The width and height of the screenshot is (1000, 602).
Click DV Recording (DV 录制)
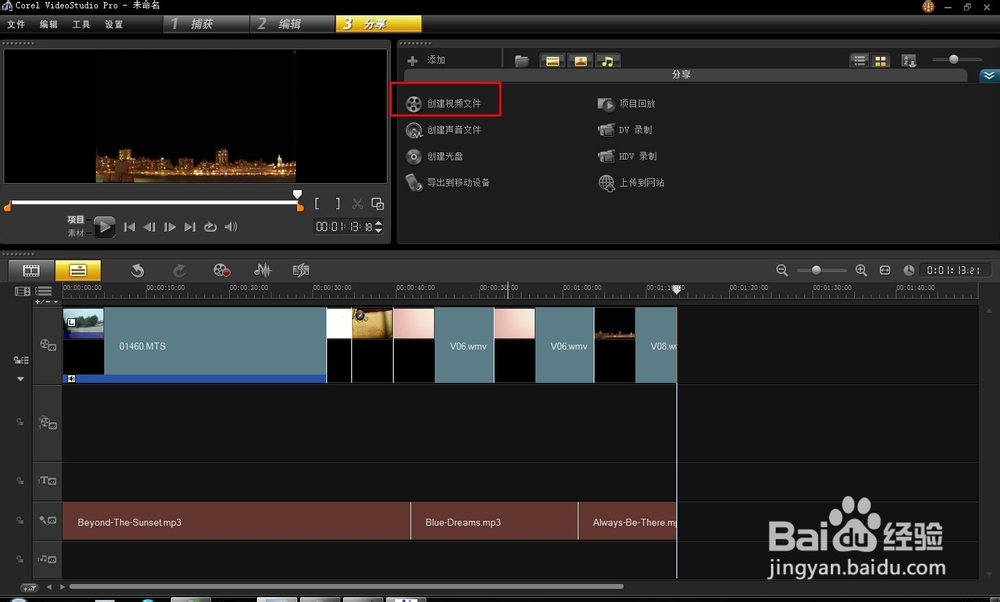626,130
